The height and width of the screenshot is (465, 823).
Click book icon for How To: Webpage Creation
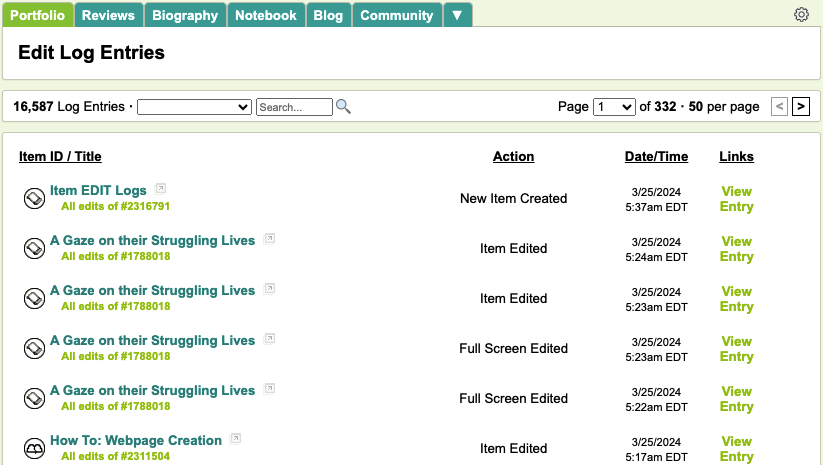pyautogui.click(x=34, y=448)
